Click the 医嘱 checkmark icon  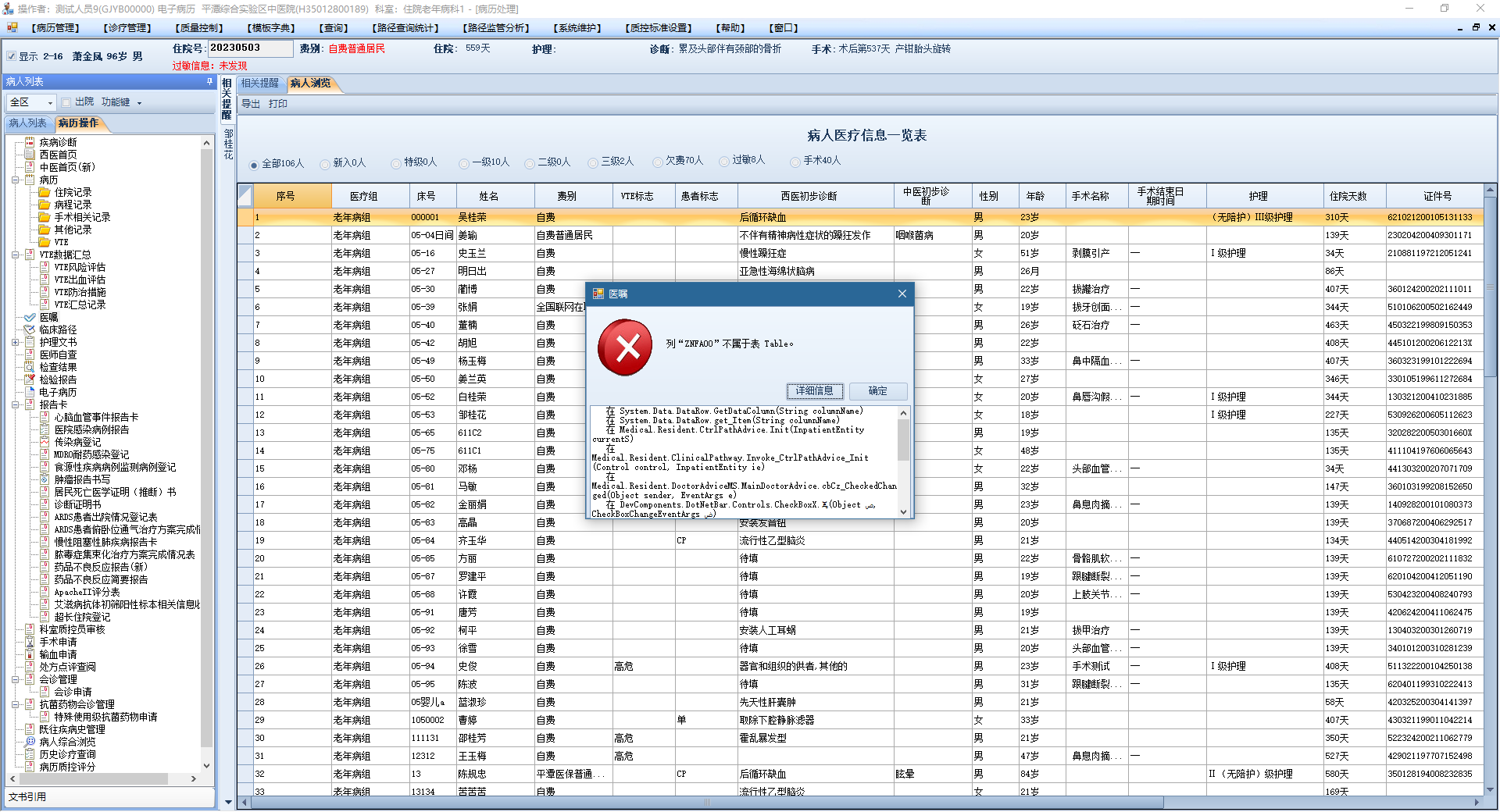[x=30, y=317]
